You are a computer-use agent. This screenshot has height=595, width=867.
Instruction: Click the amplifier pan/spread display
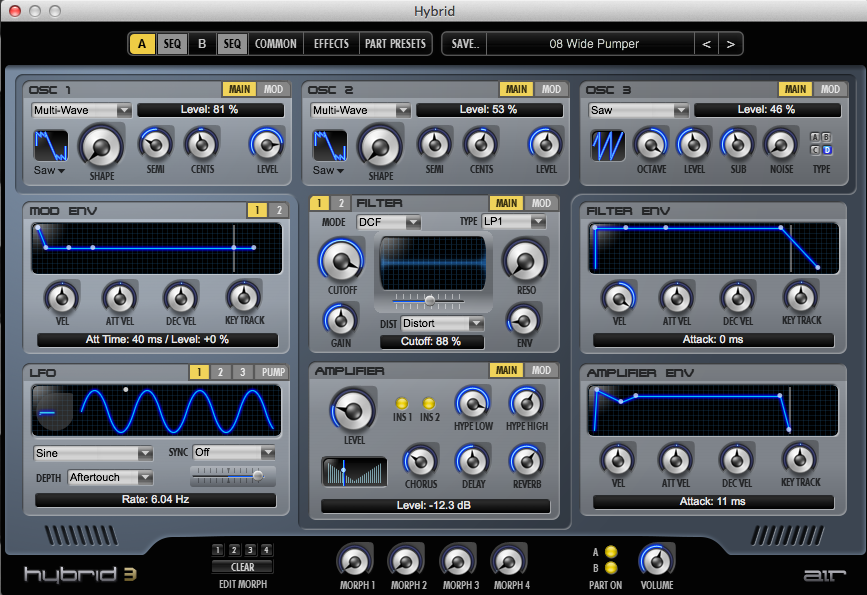(x=354, y=472)
